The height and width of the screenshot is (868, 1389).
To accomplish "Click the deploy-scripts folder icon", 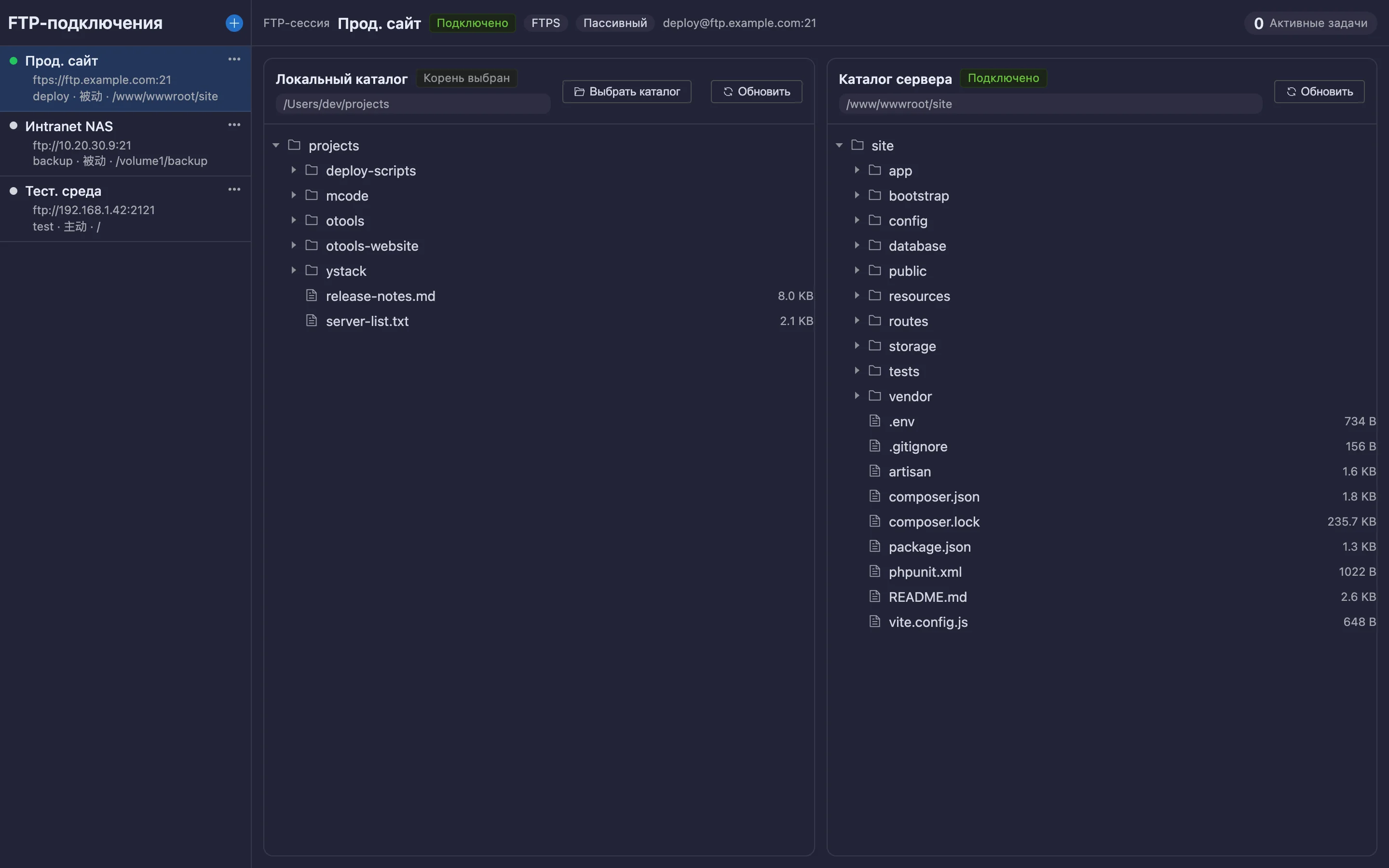I will [312, 170].
